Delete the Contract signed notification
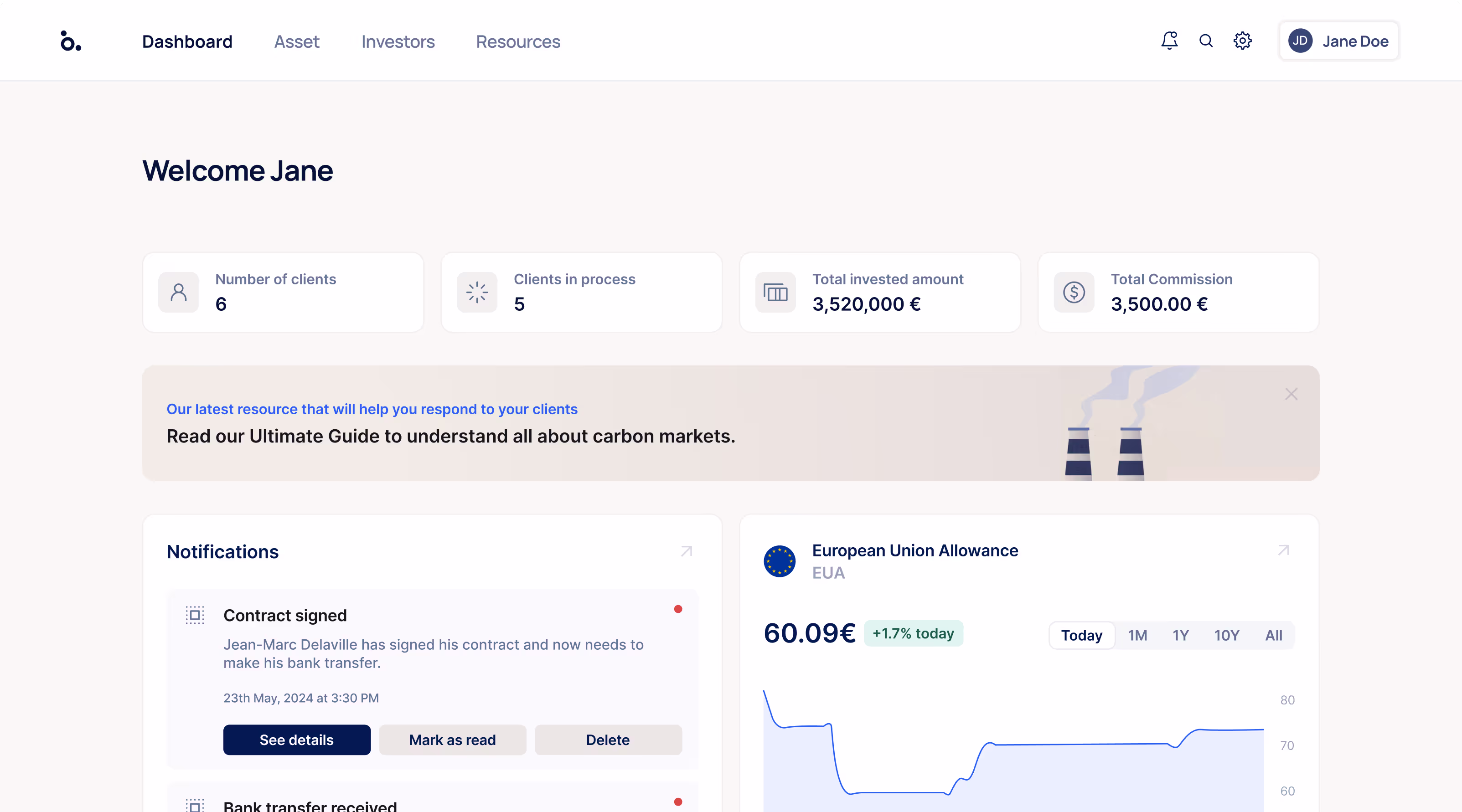This screenshot has height=812, width=1462. tap(608, 740)
